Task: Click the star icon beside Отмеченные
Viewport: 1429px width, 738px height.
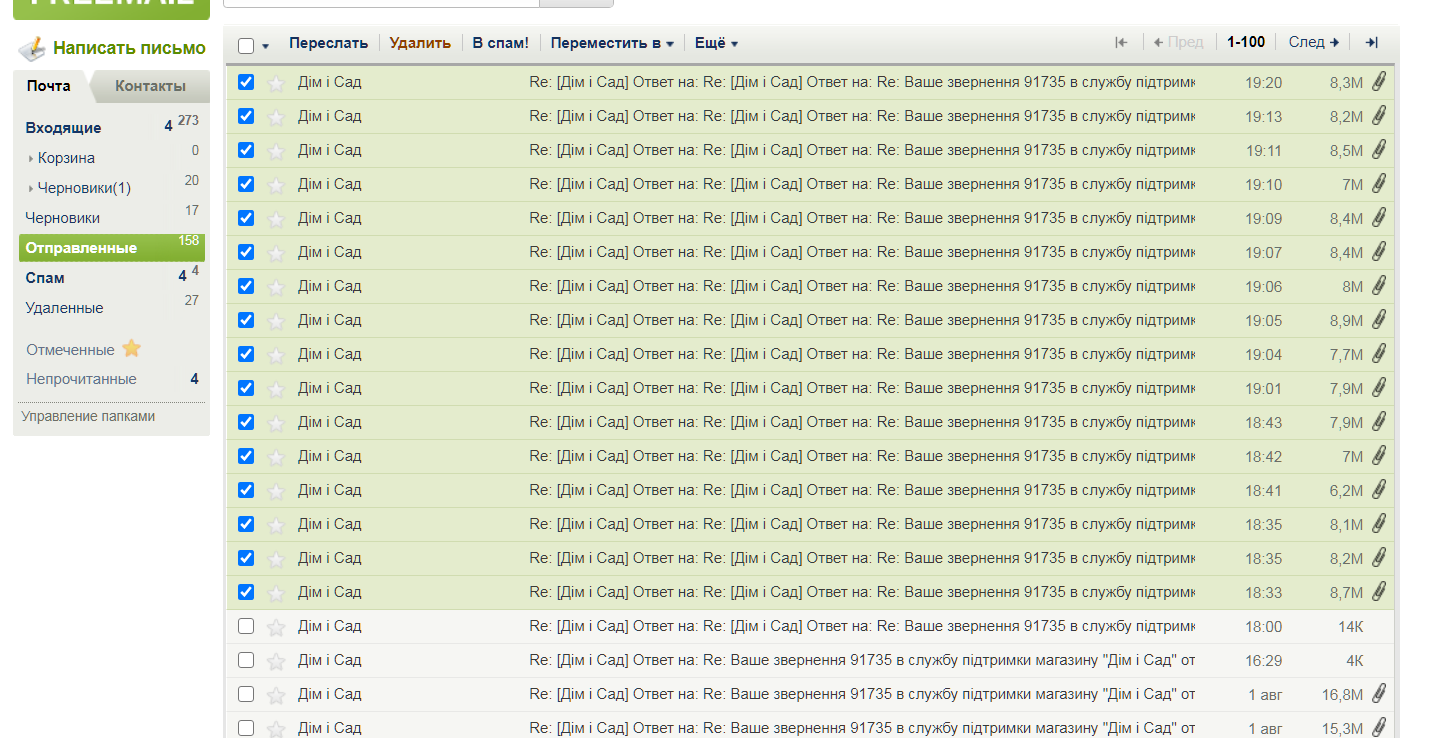Action: click(132, 349)
